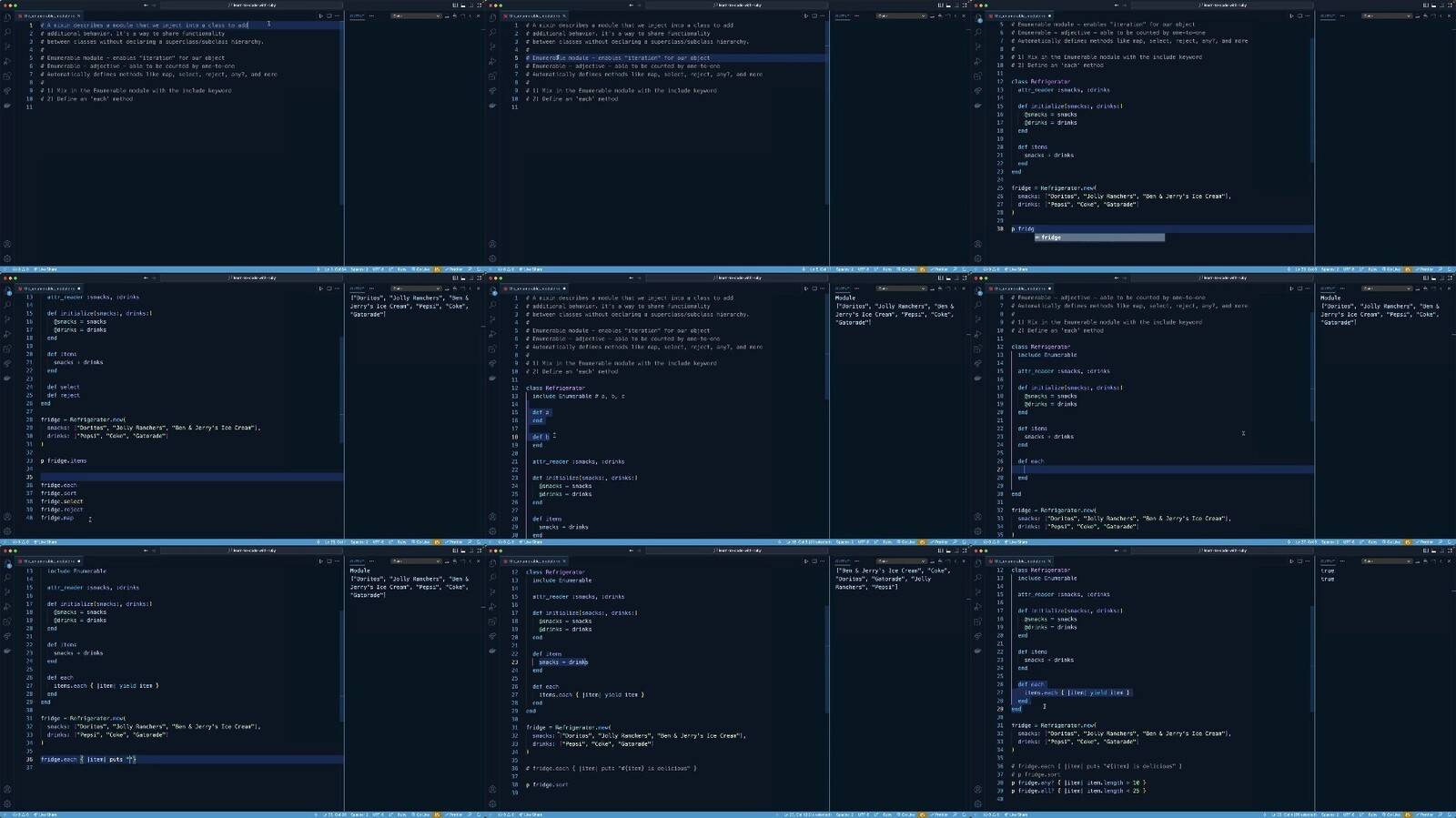Run the code in the bottom-center window
Screen dimensions: 1456x818
[x=806, y=561]
